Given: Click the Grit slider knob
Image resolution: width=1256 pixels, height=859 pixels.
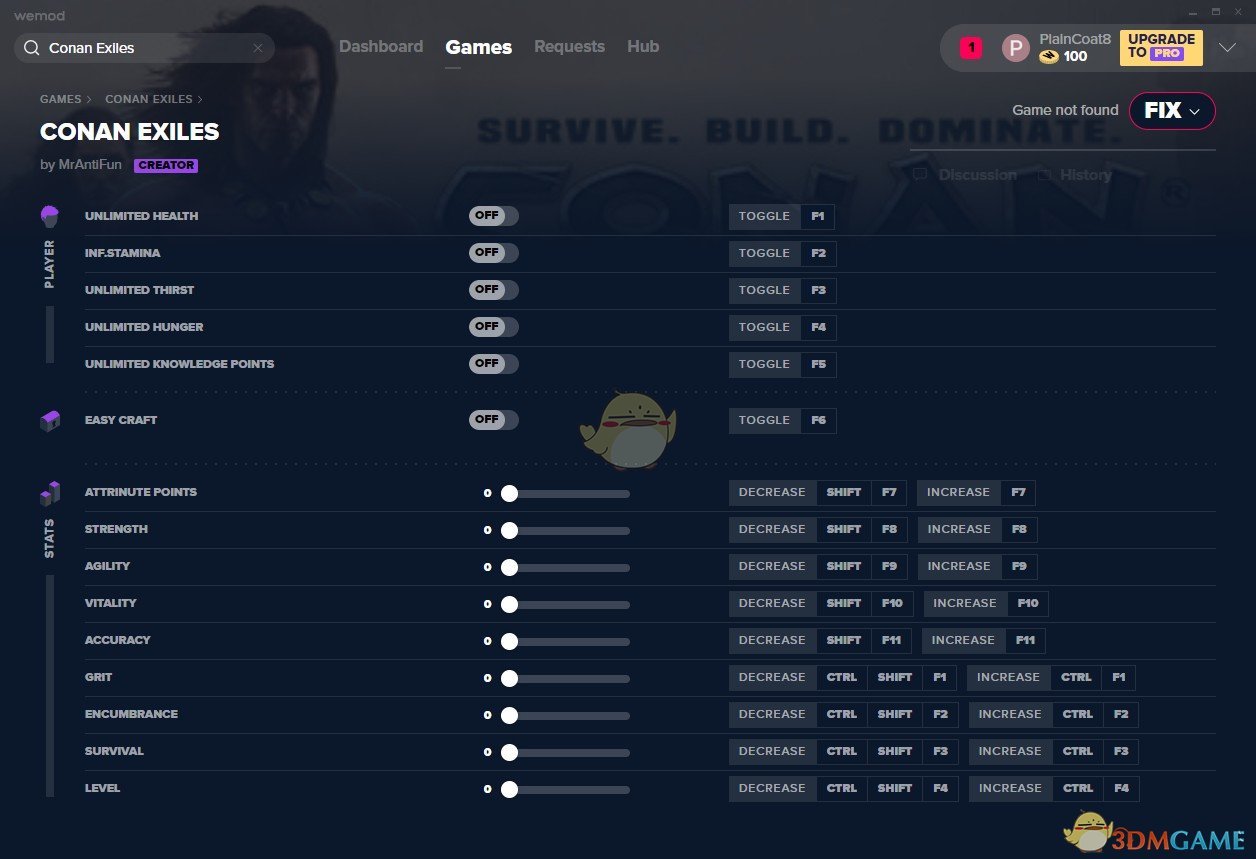Looking at the screenshot, I should tap(509, 678).
